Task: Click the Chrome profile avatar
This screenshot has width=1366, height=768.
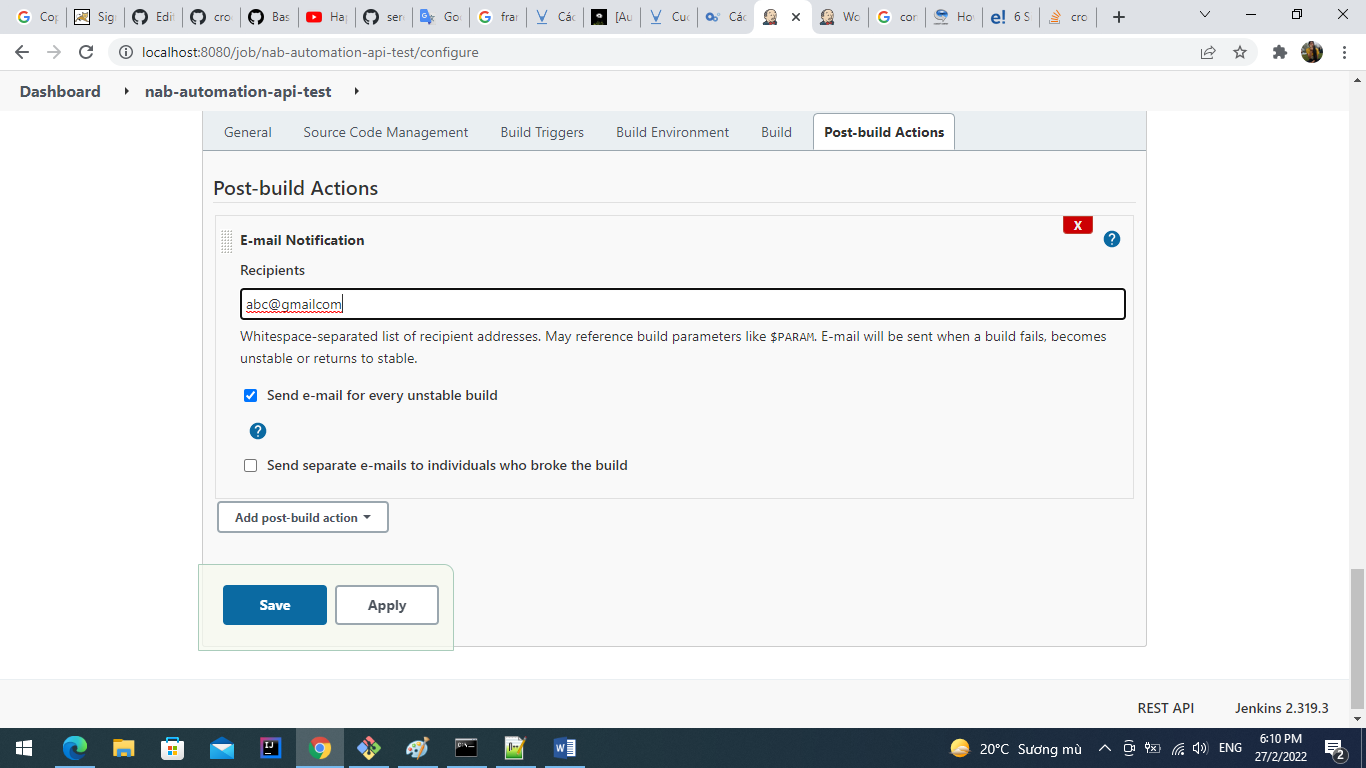Action: (1312, 52)
